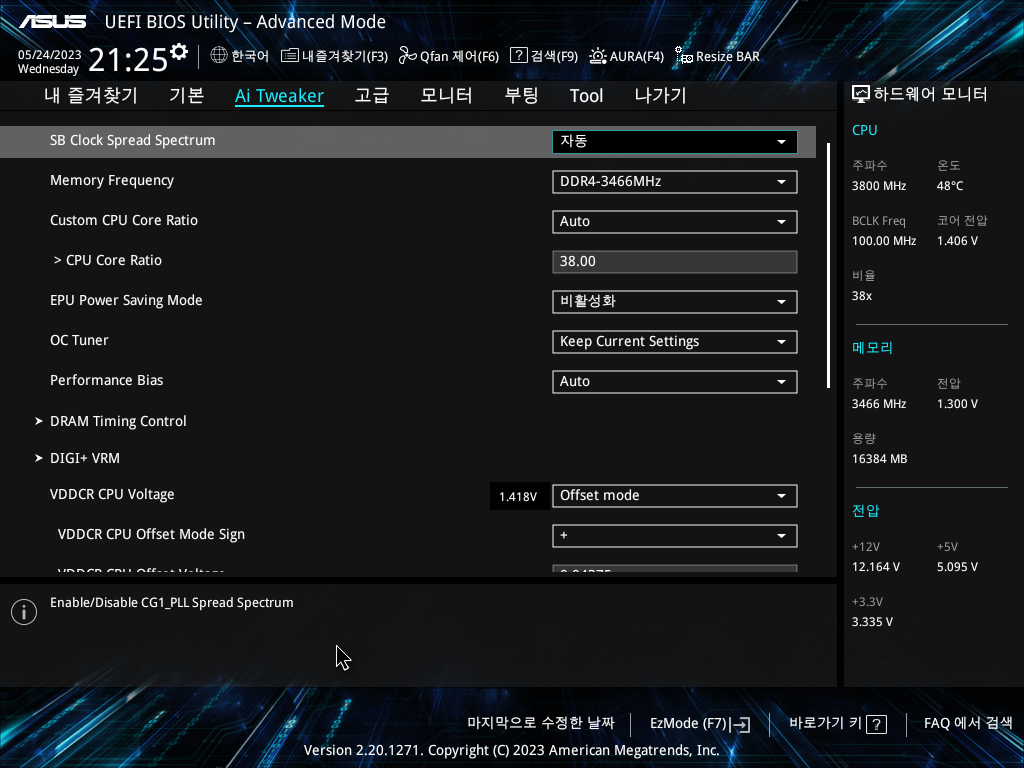Open Qfan 제어(F6) fan icon
1024x768 pixels.
pyautogui.click(x=408, y=56)
